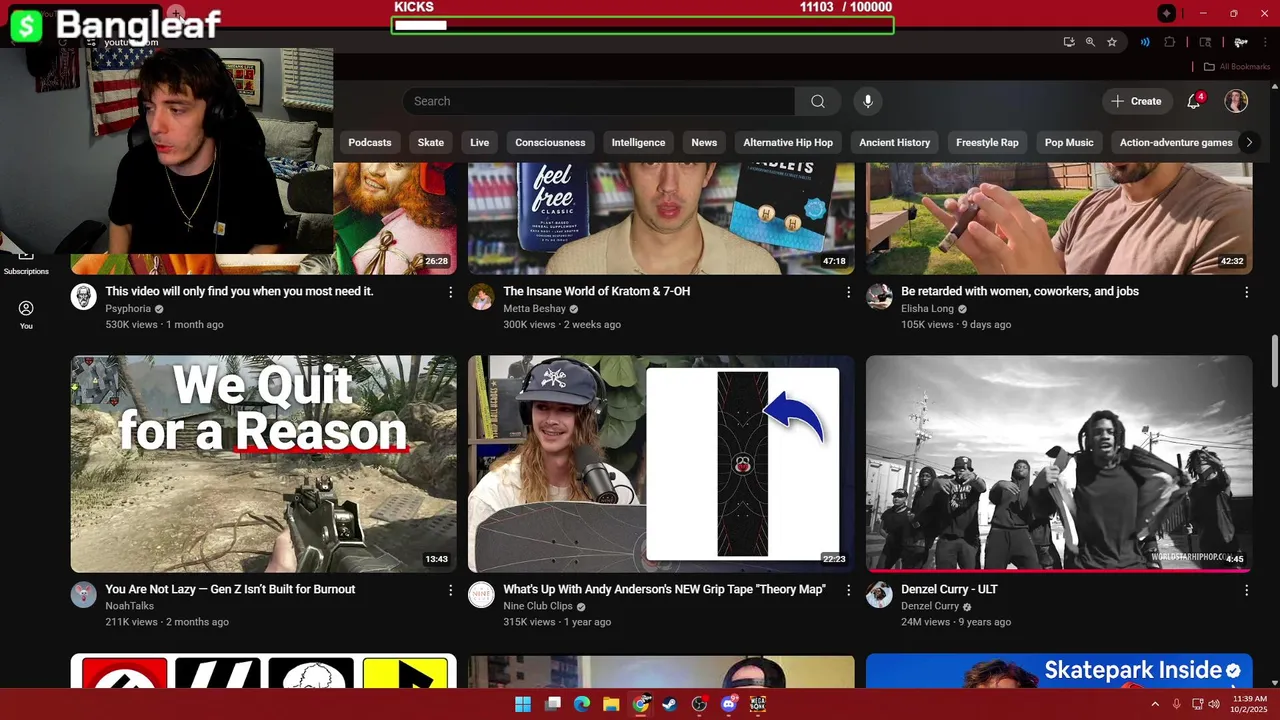
Task: Show hidden system tray icons
Action: pos(1155,704)
